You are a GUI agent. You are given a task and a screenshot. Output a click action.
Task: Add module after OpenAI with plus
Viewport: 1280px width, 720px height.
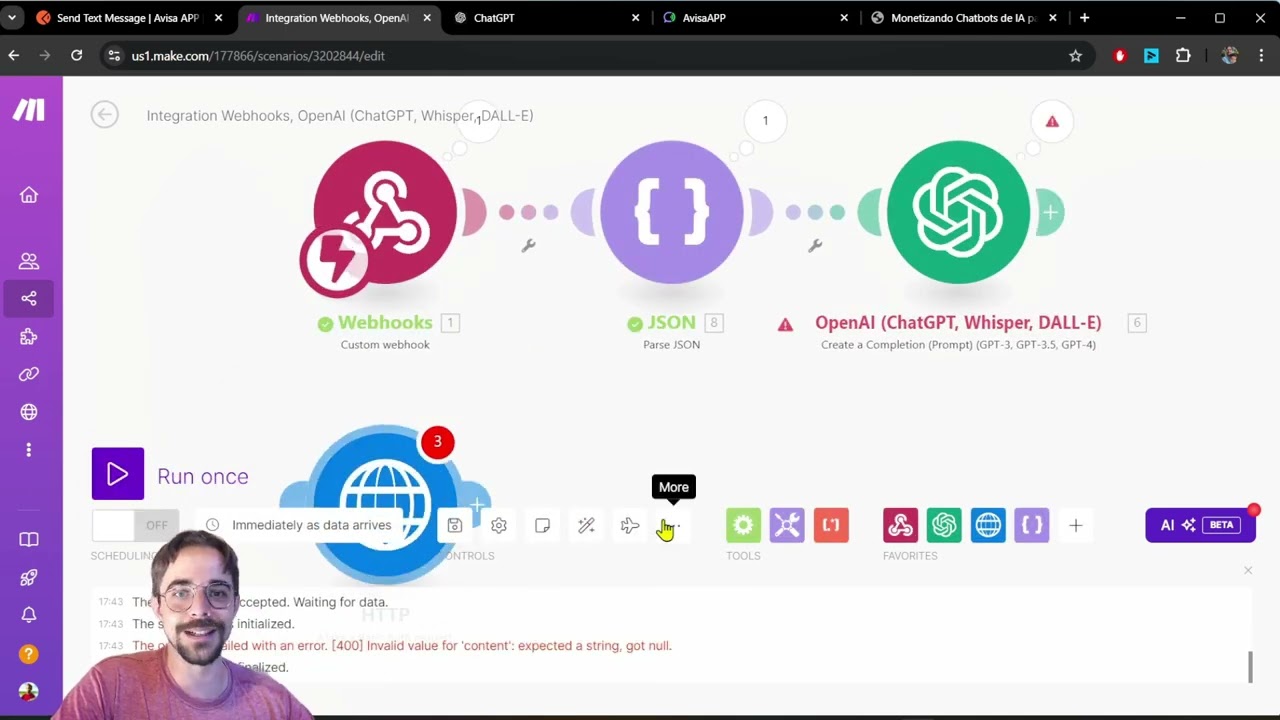click(1050, 212)
